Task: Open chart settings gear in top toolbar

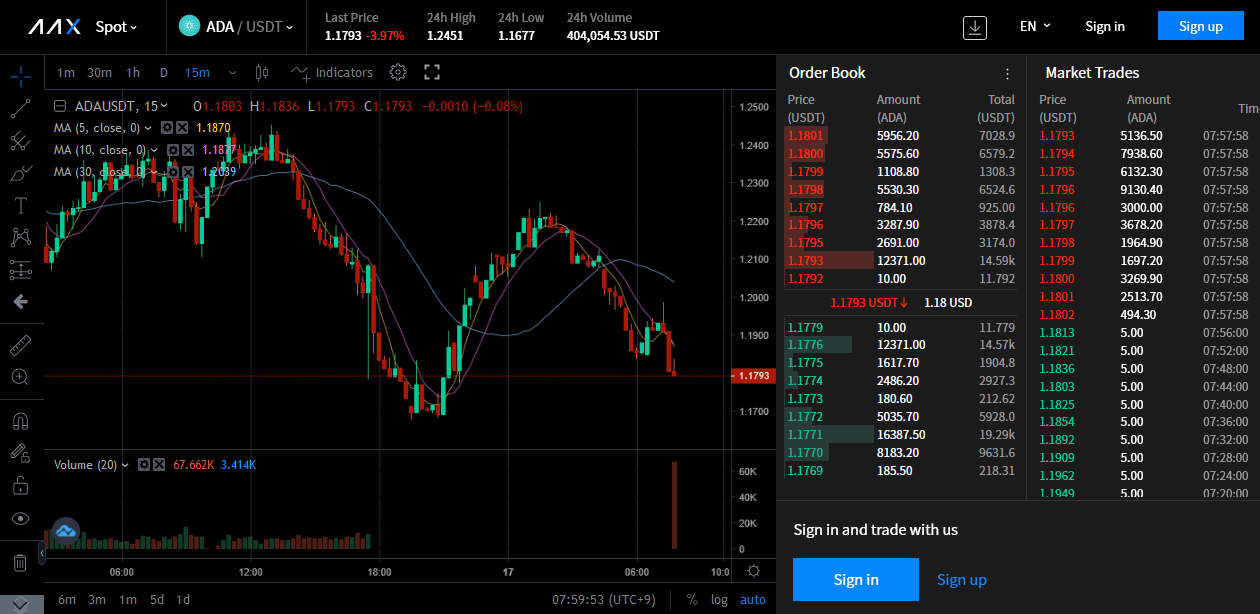Action: pyautogui.click(x=398, y=72)
